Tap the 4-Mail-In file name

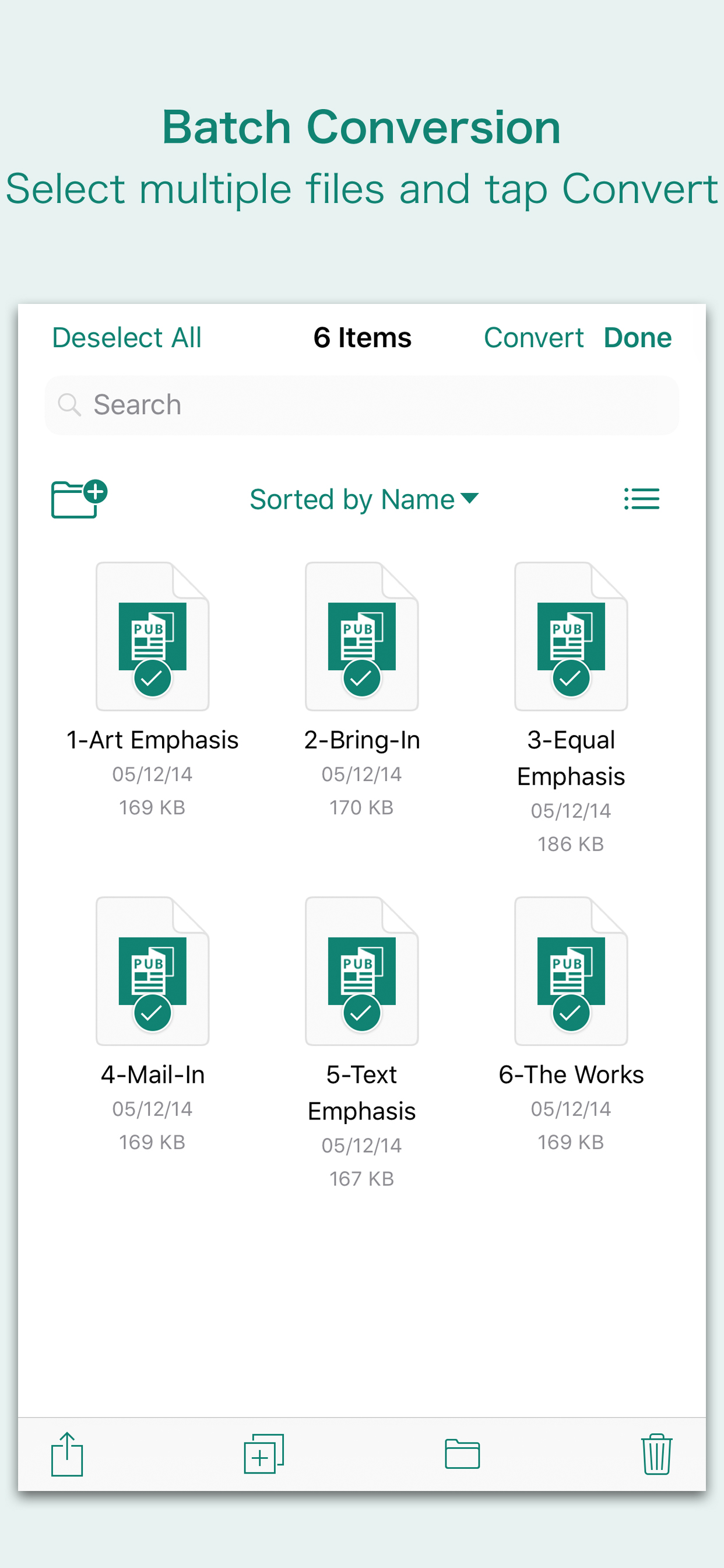(x=152, y=1075)
